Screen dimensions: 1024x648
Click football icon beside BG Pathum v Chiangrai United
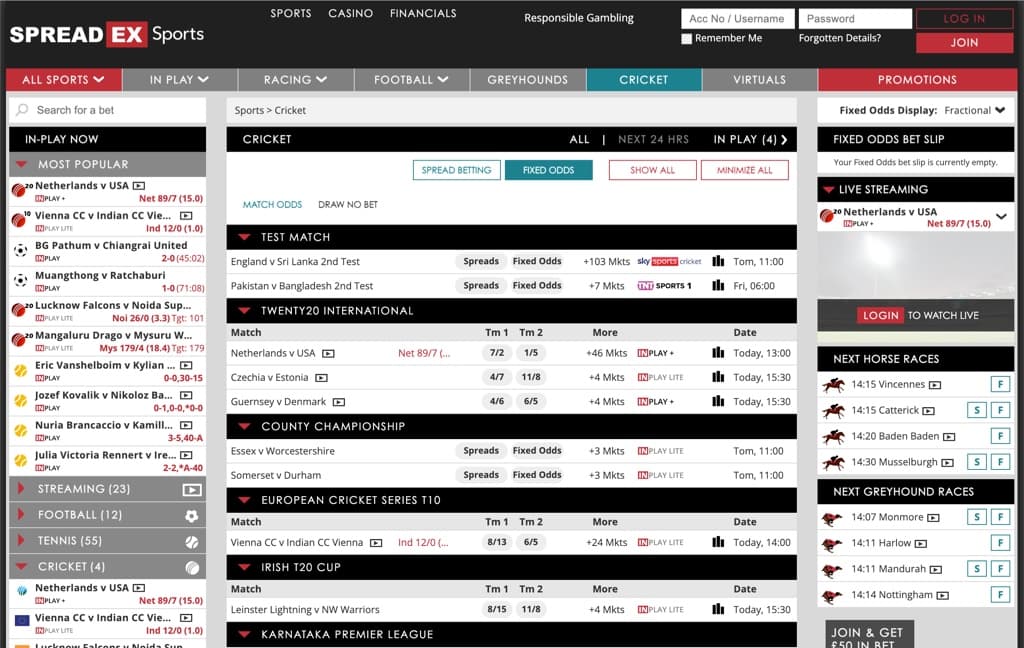(x=20, y=251)
